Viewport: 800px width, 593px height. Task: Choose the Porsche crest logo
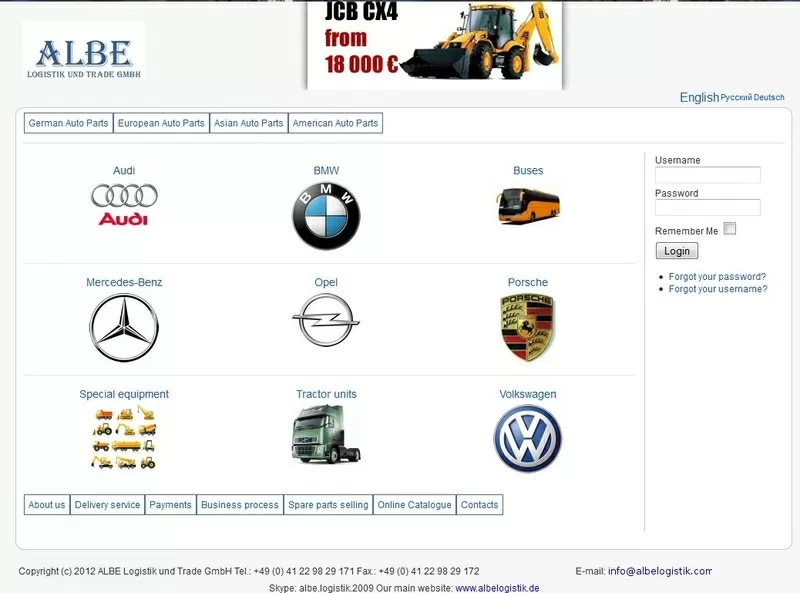pyautogui.click(x=527, y=327)
